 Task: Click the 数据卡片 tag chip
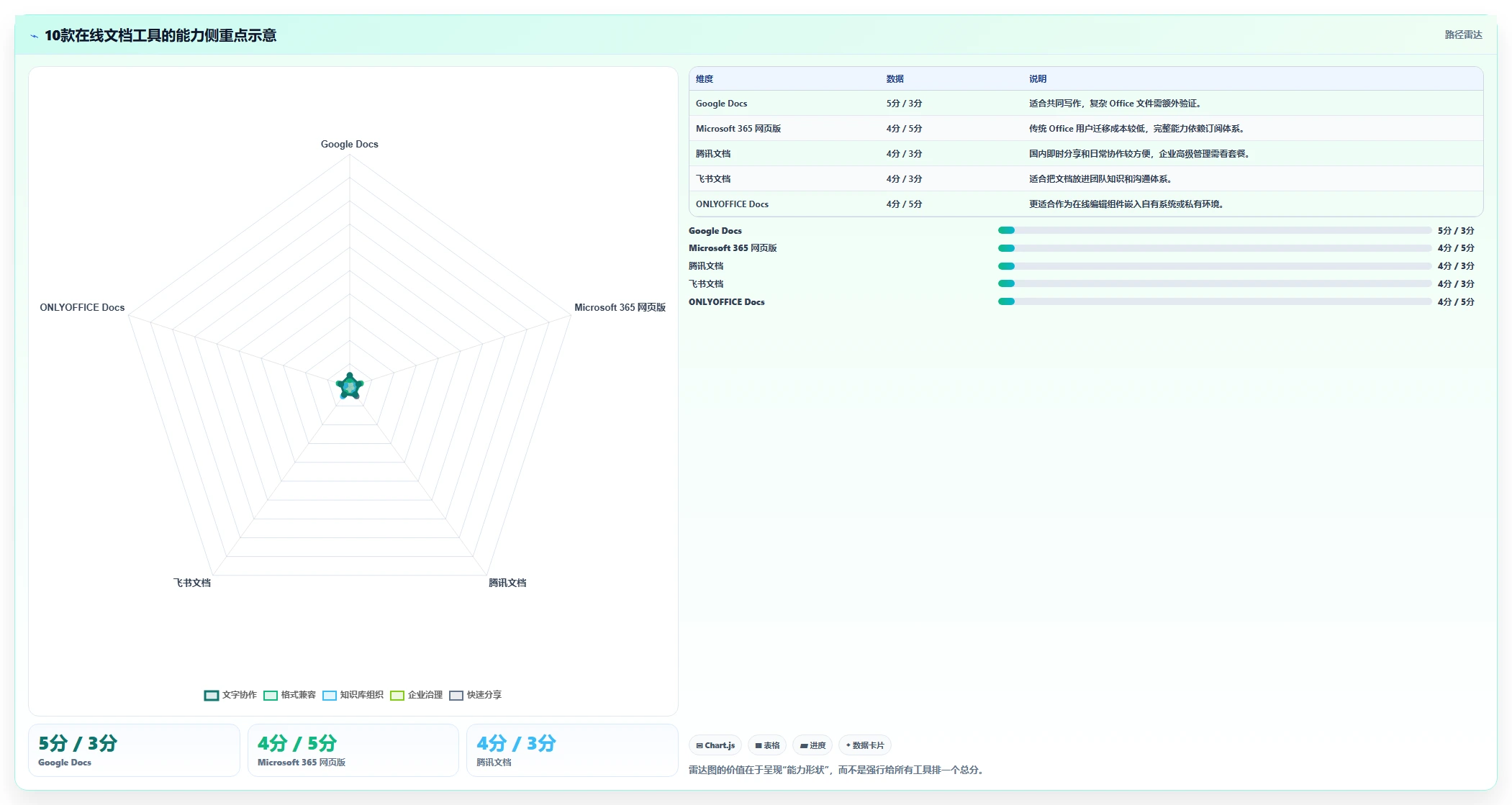pos(865,745)
